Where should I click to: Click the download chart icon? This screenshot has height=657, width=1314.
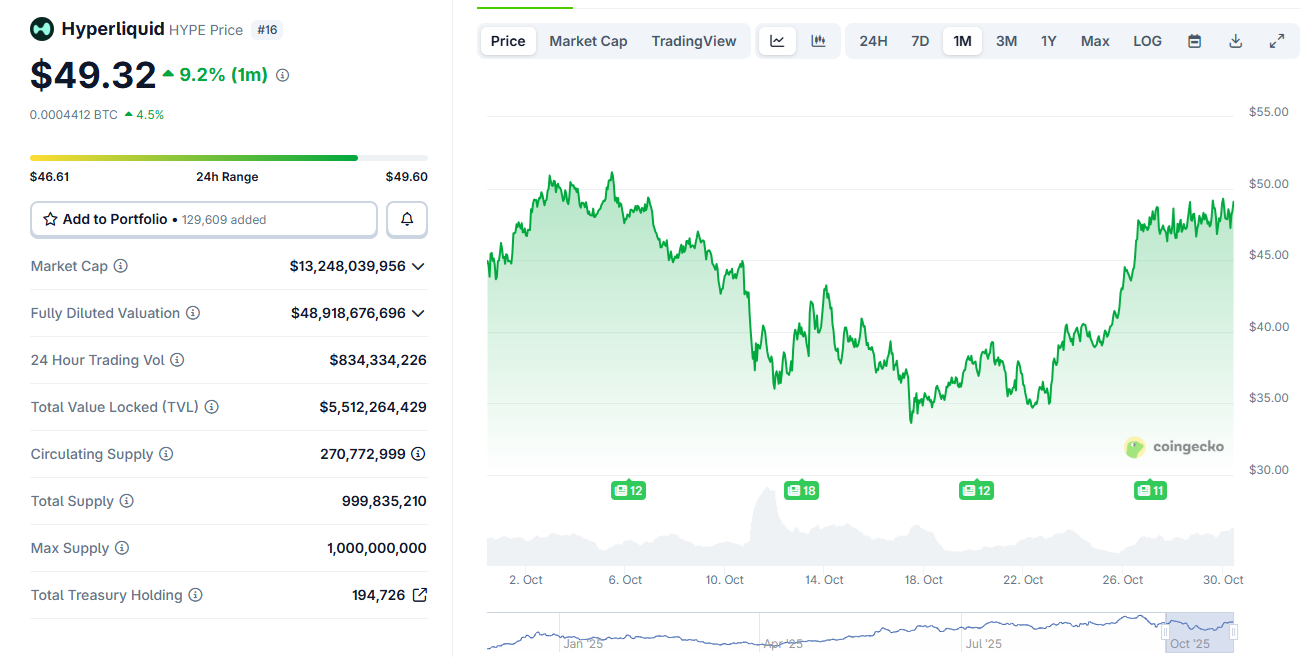1235,41
